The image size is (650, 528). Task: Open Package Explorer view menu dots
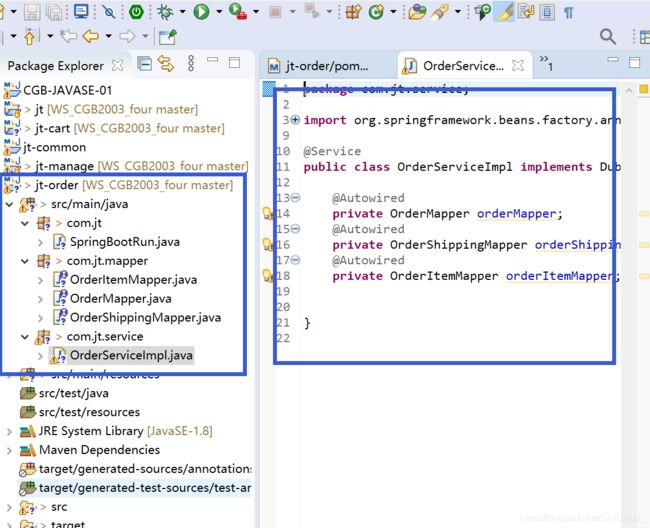click(x=191, y=63)
